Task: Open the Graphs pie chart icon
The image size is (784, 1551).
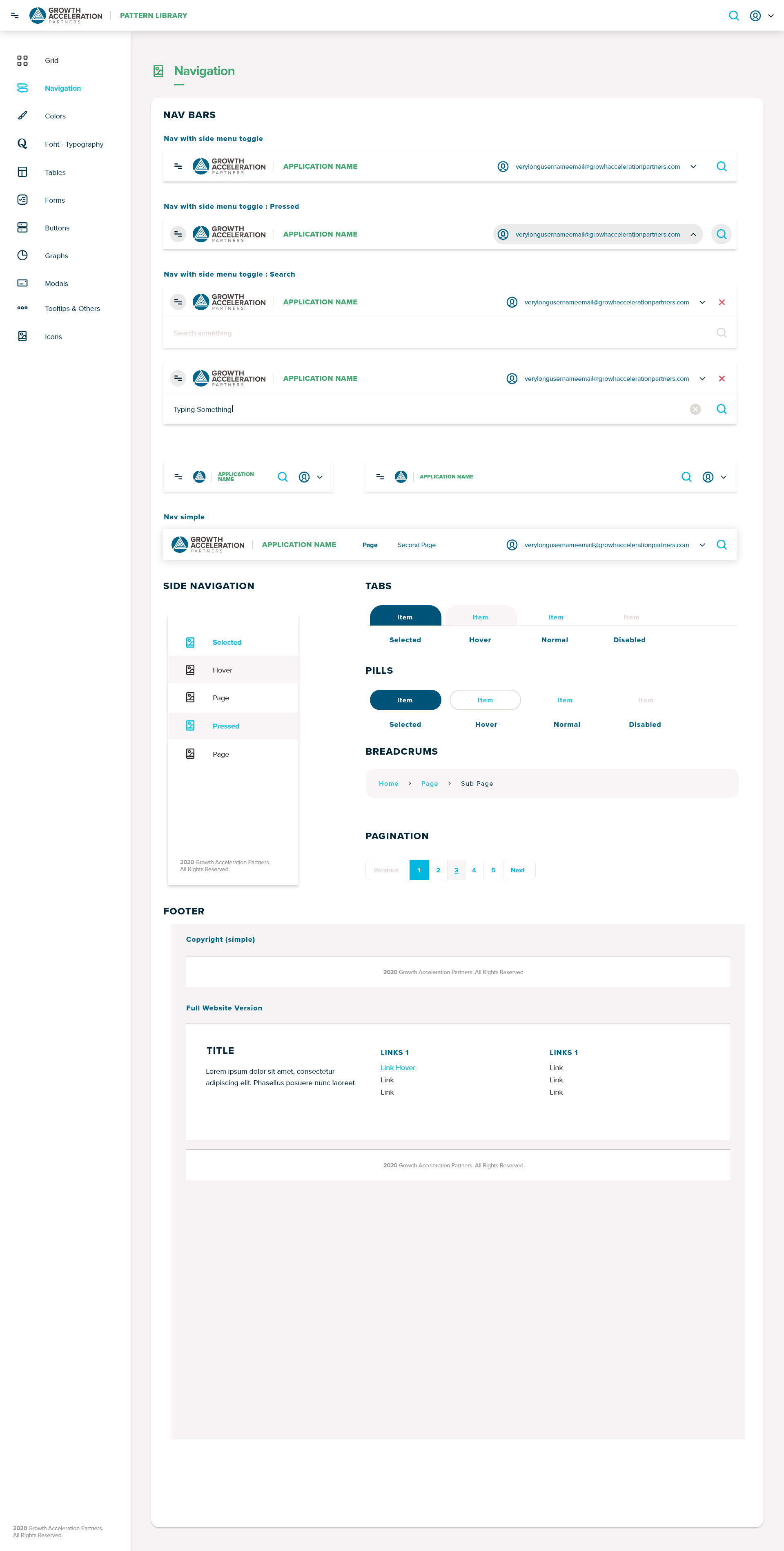Action: [22, 255]
